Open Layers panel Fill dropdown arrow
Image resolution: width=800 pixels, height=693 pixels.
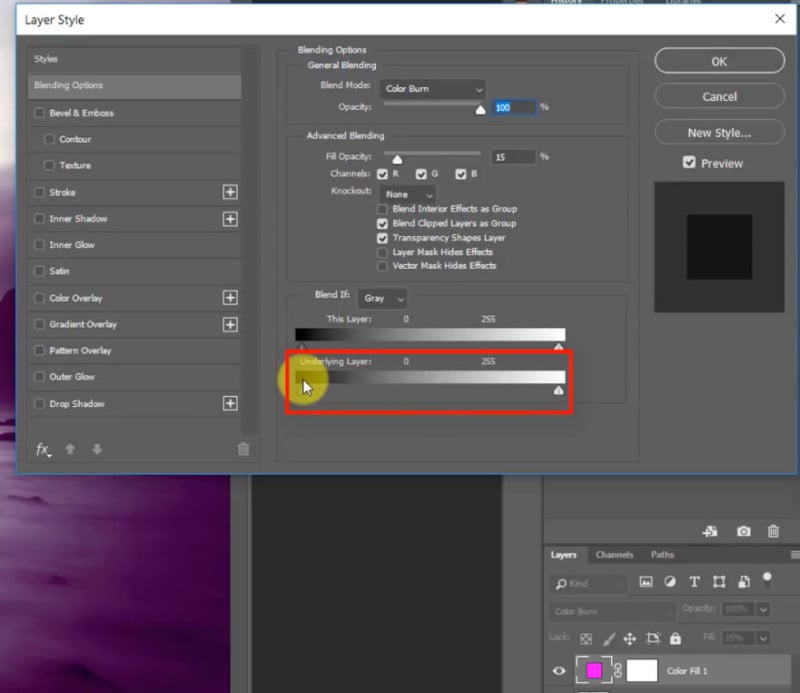tap(763, 638)
